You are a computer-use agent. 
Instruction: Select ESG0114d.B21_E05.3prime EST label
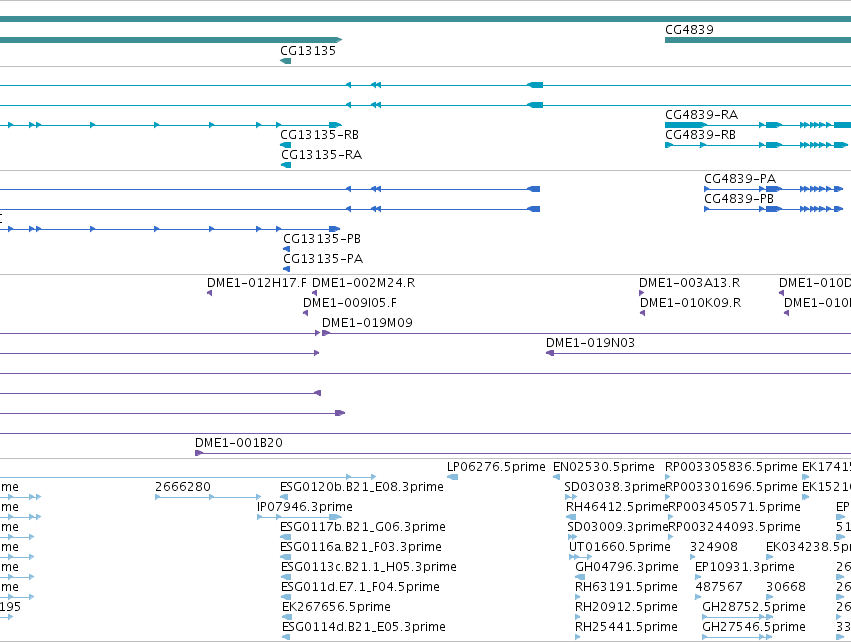point(364,627)
